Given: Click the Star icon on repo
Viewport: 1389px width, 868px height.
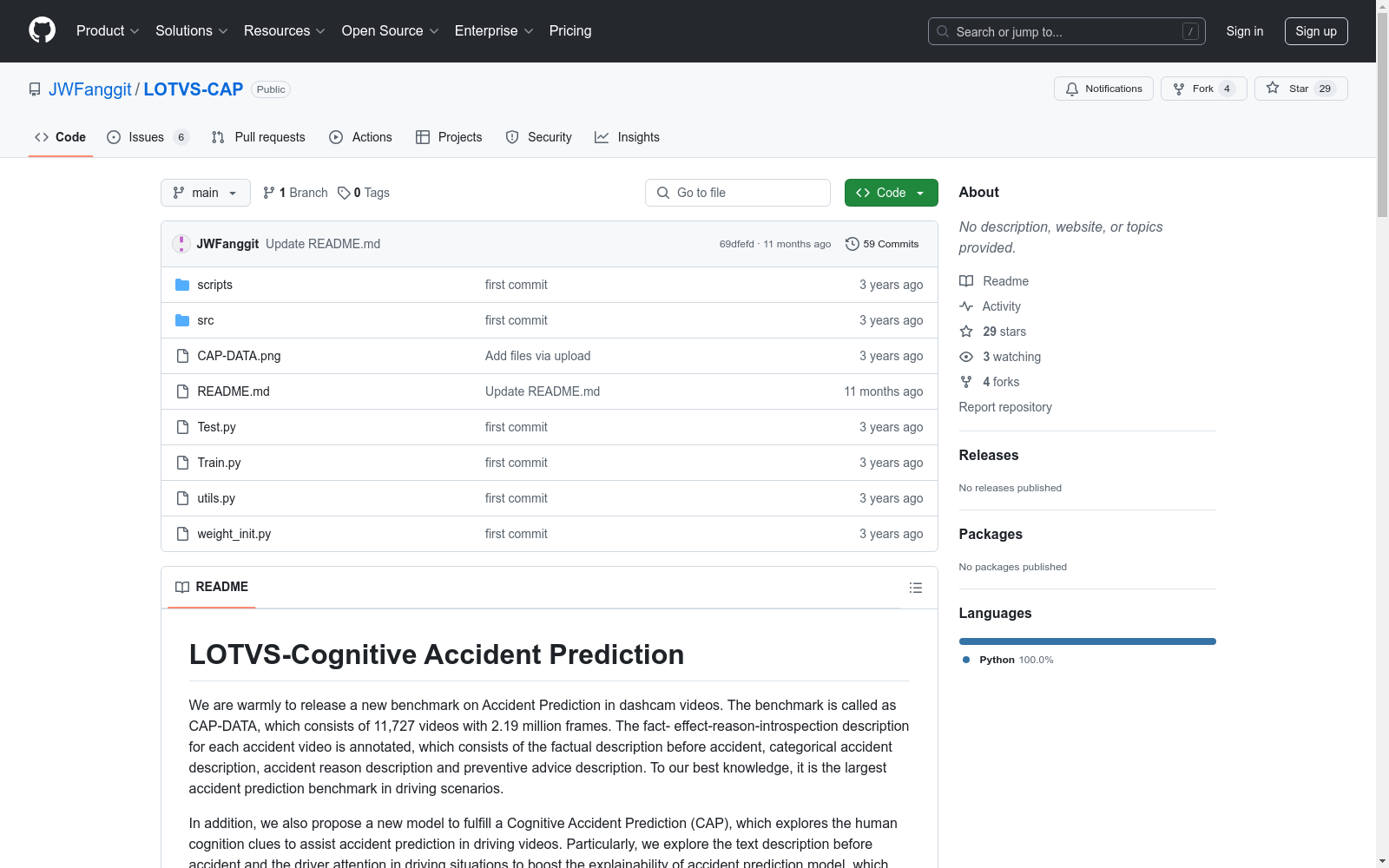Looking at the screenshot, I should [1273, 88].
